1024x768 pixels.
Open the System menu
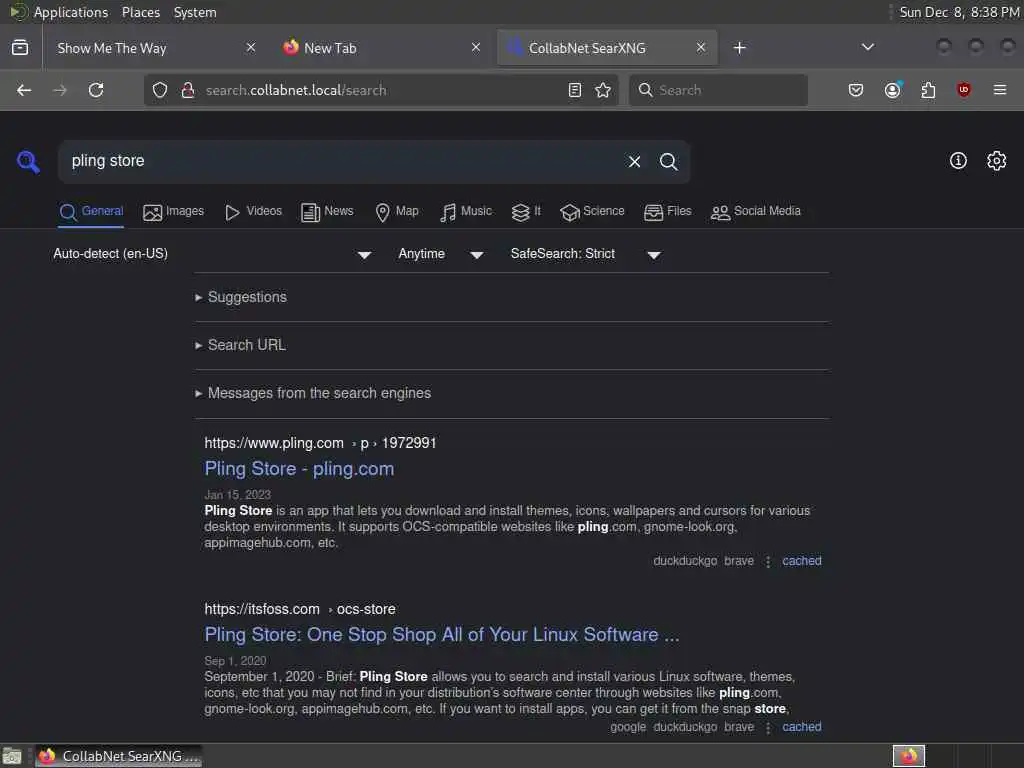click(195, 12)
